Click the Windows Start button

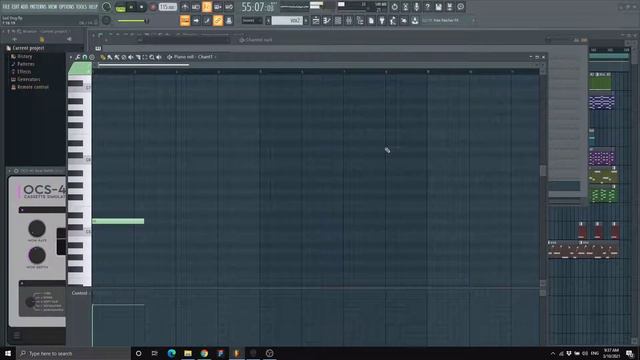coord(8,353)
